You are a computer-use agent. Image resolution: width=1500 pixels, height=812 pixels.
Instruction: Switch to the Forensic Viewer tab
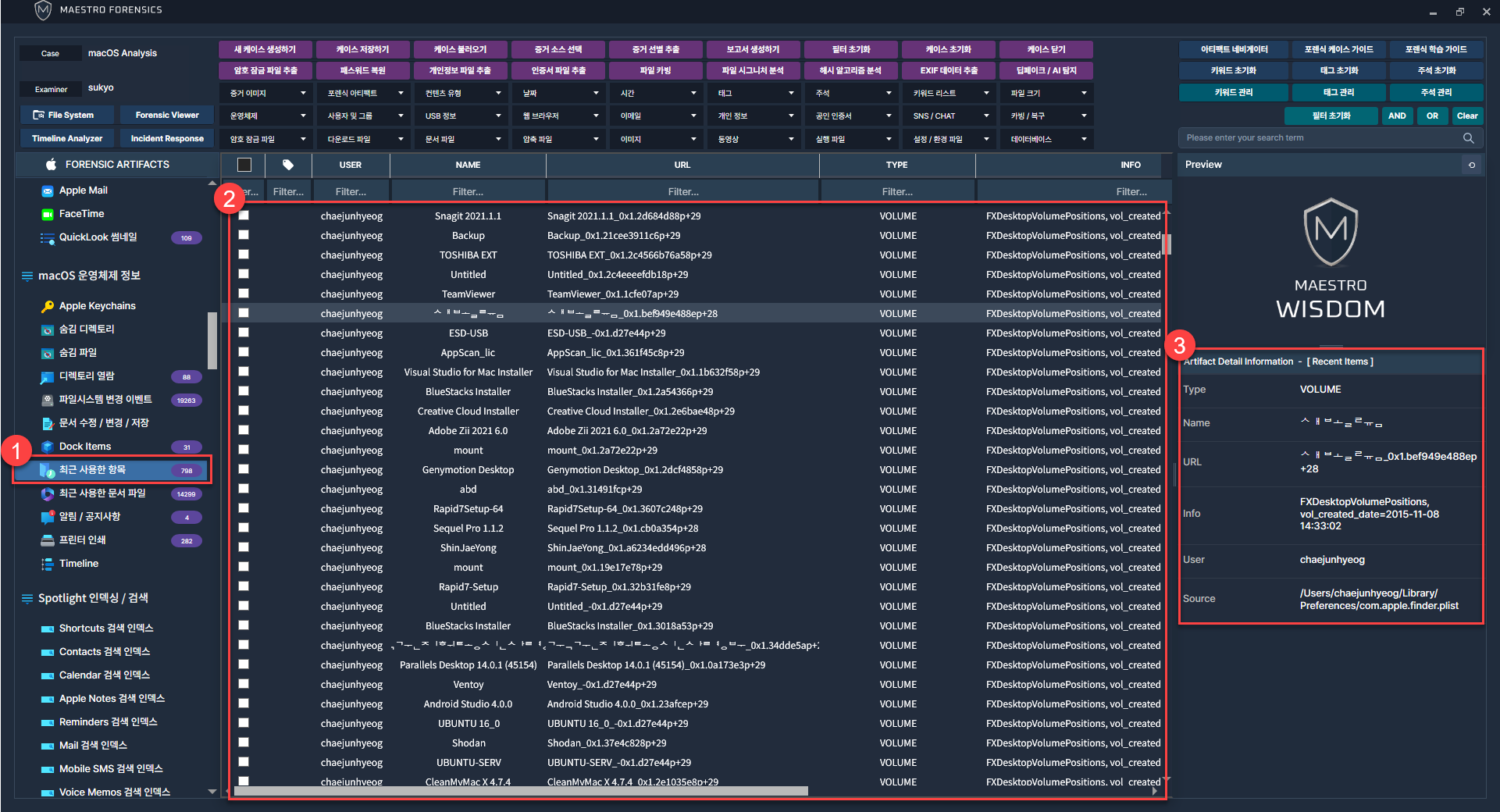[x=167, y=115]
